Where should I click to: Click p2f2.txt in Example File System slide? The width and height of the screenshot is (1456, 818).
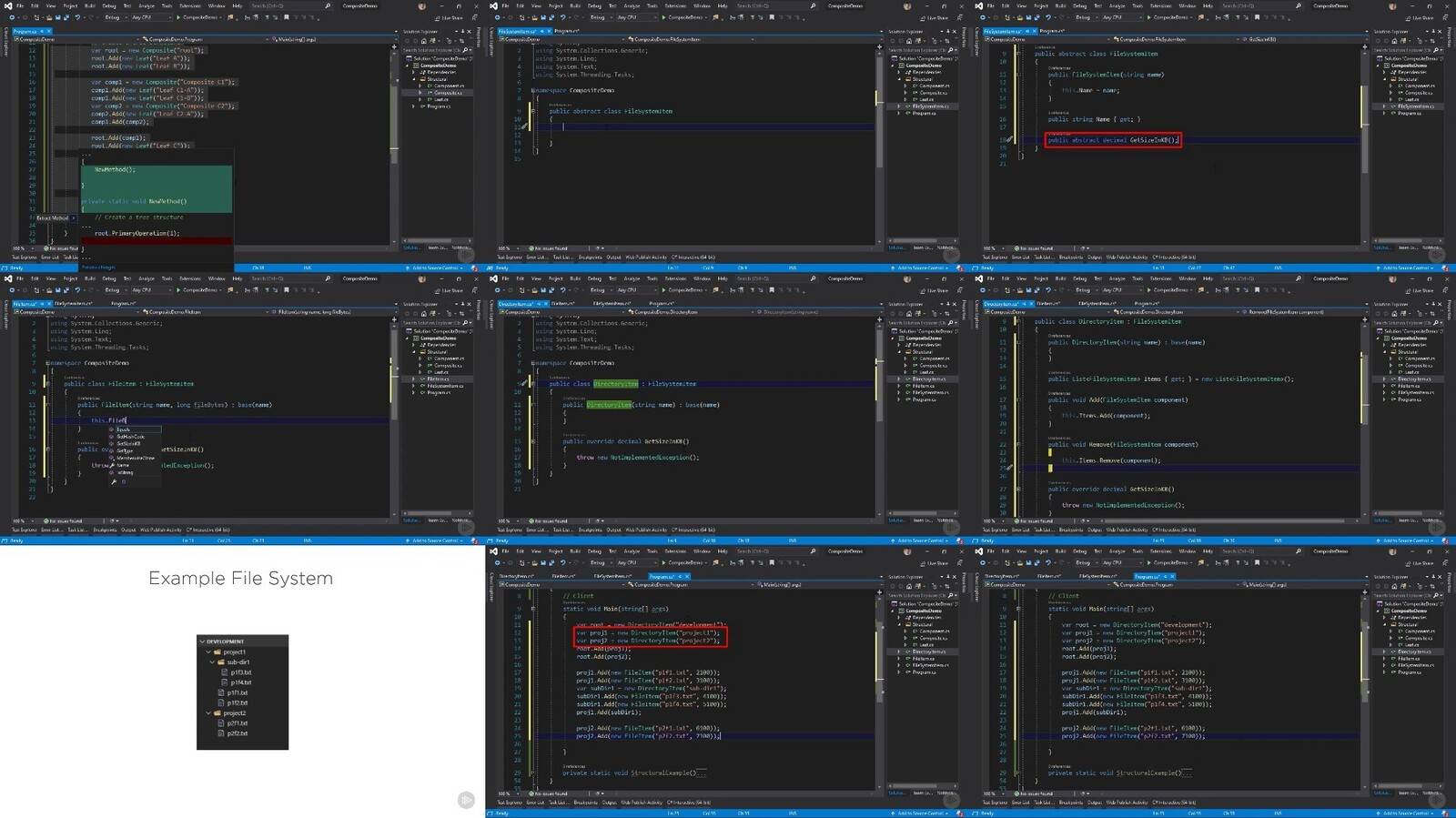click(238, 733)
